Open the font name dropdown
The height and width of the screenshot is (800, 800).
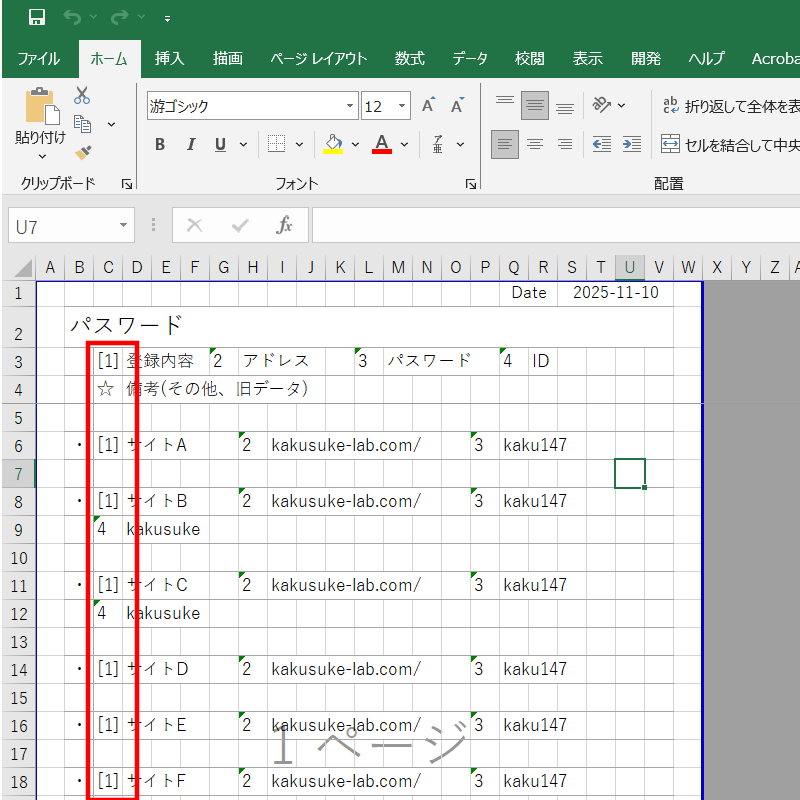350,106
